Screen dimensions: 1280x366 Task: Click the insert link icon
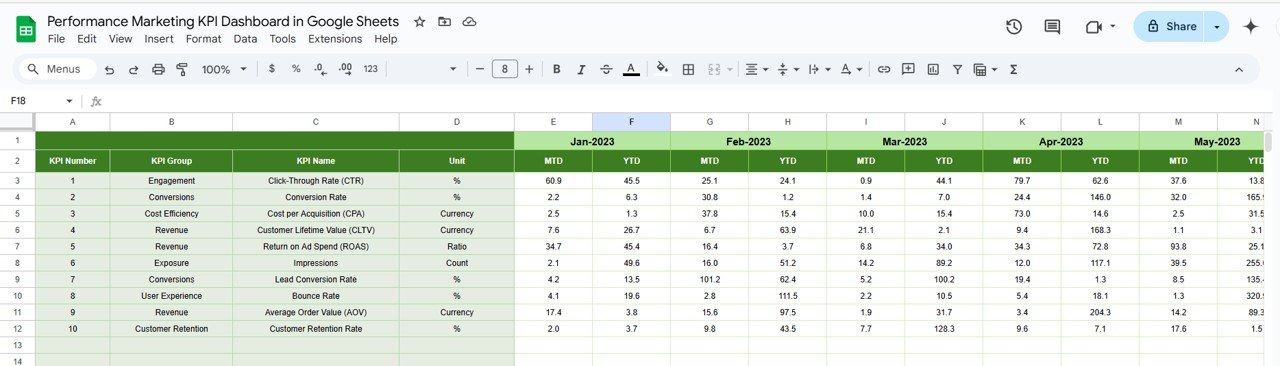[x=884, y=69]
